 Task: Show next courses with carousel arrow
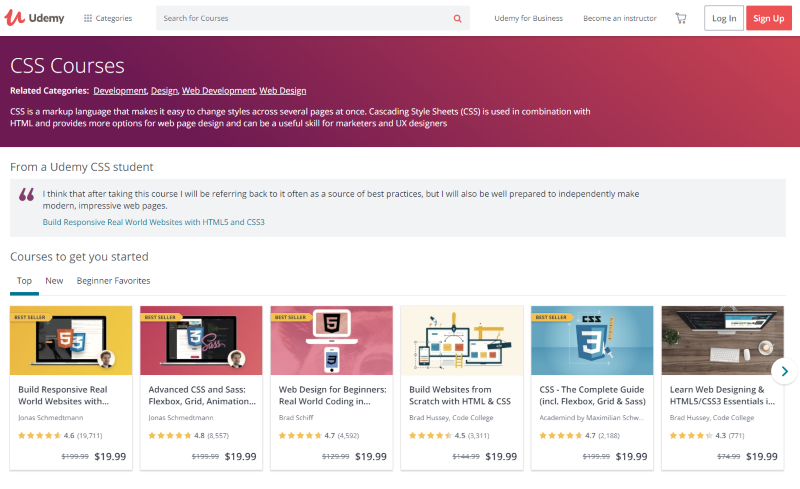click(x=784, y=372)
